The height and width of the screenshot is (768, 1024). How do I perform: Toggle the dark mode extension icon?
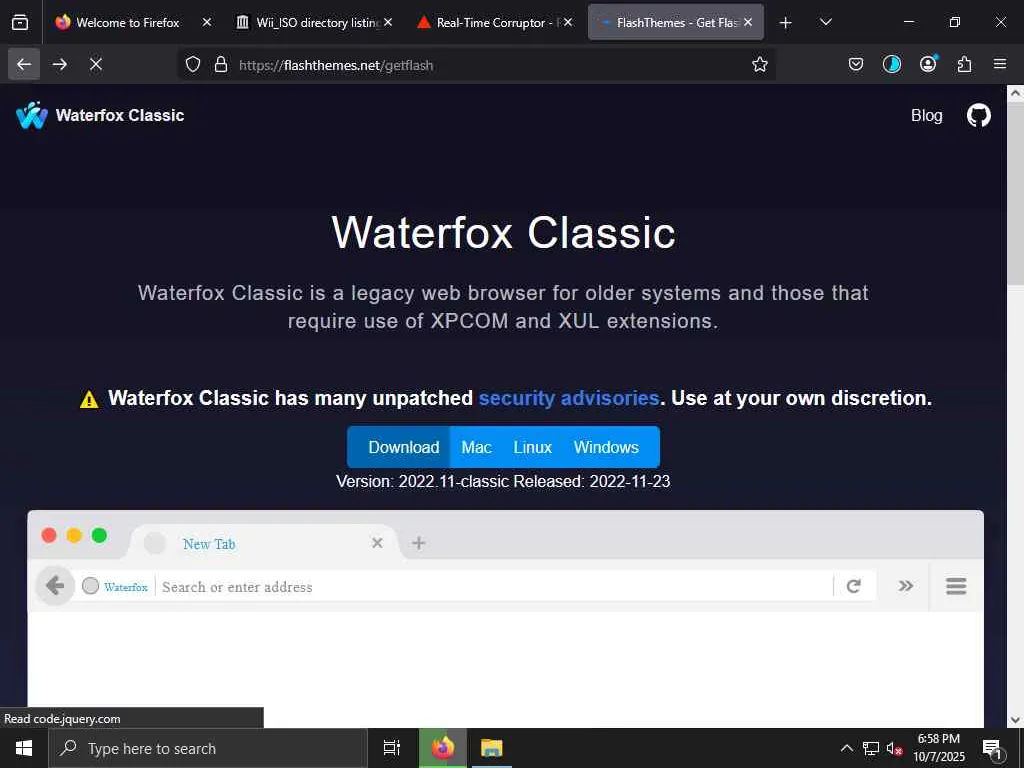click(891, 64)
